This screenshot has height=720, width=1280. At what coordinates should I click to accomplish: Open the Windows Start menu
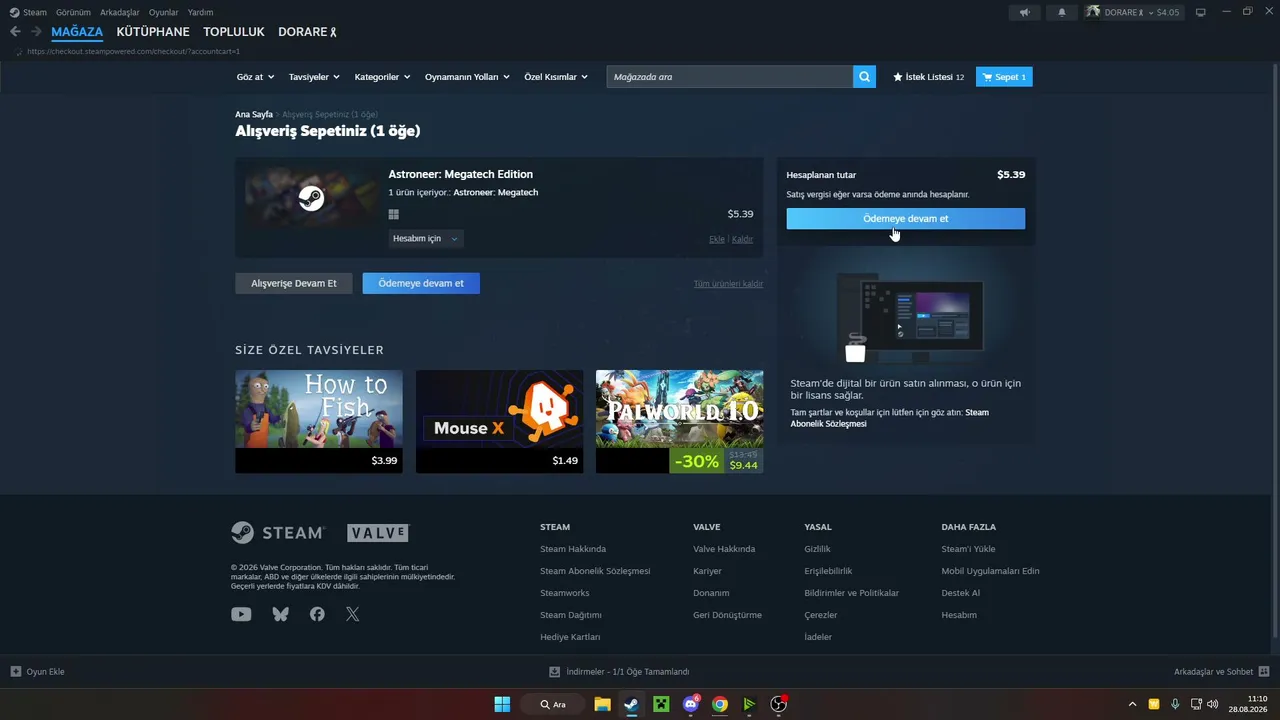502,704
